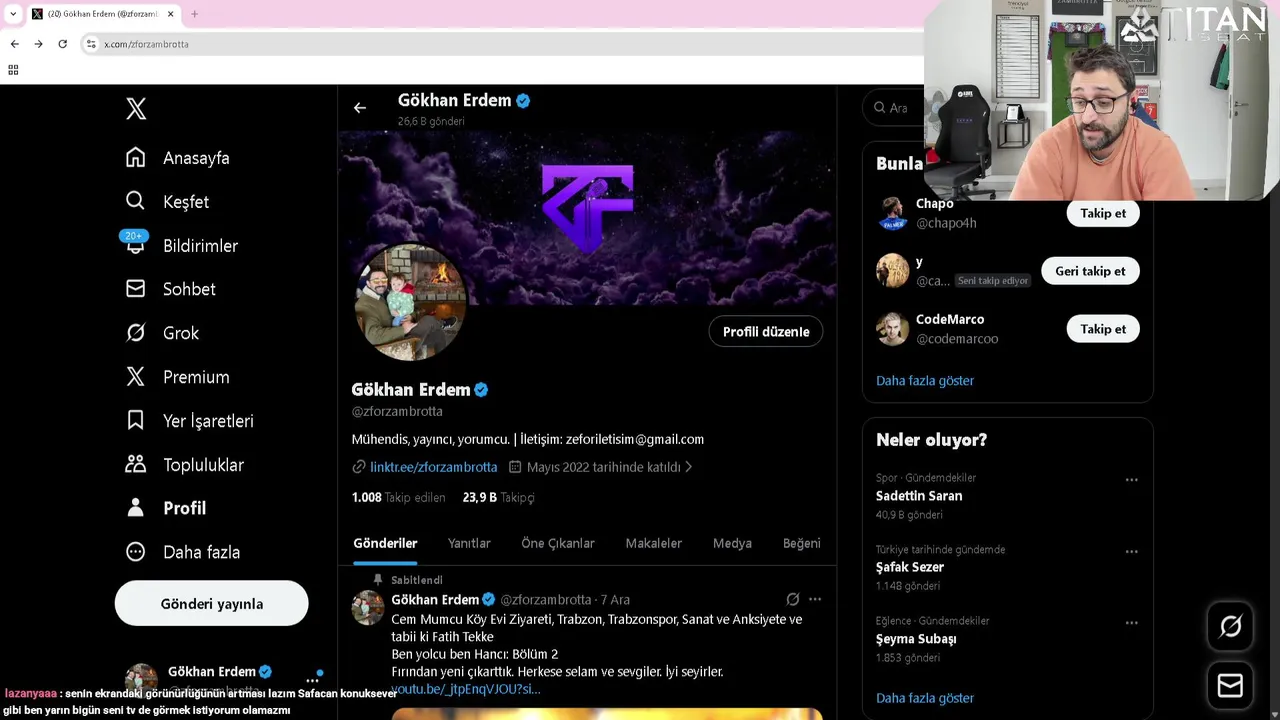Switch to Gönderiler tab
The width and height of the screenshot is (1280, 720).
385,543
